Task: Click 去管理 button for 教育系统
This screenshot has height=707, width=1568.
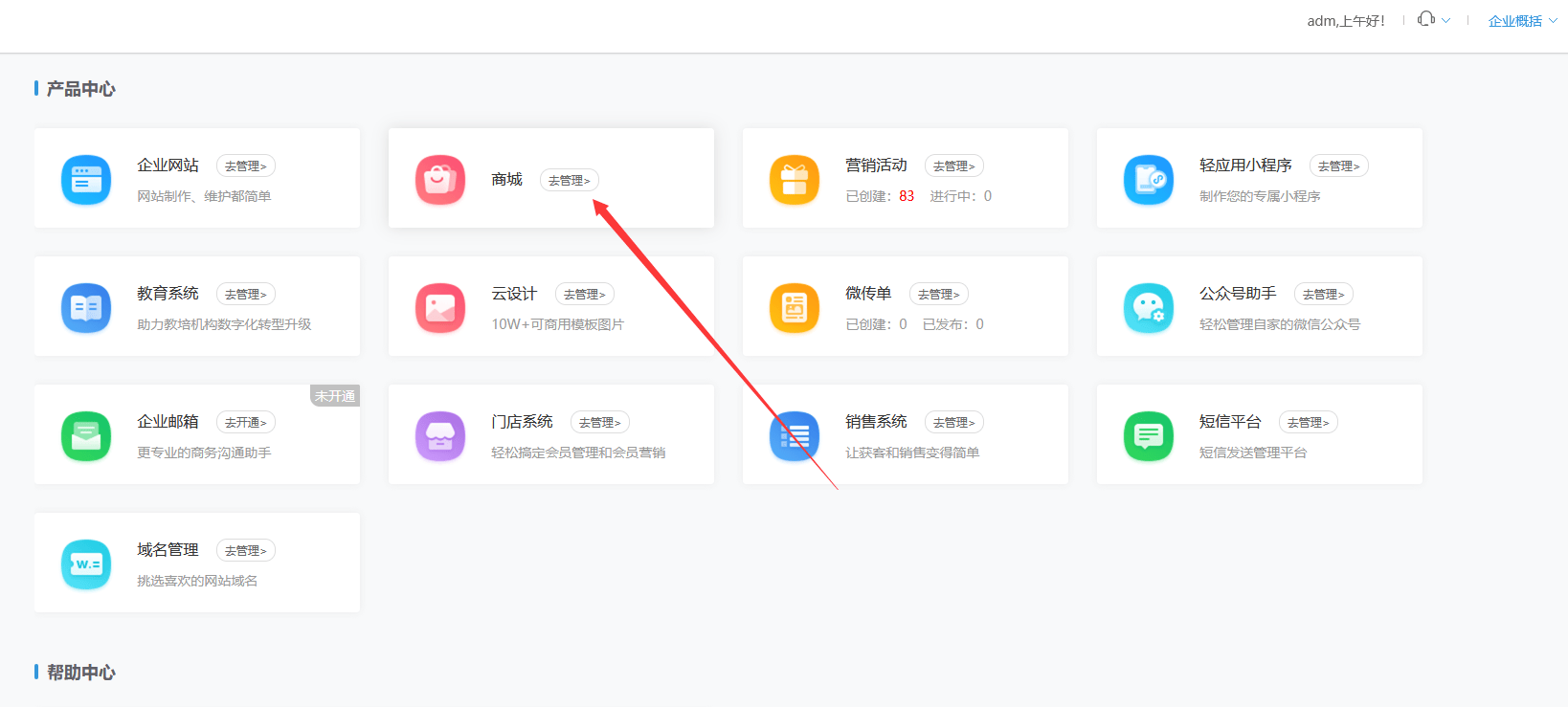Action: pyautogui.click(x=246, y=294)
